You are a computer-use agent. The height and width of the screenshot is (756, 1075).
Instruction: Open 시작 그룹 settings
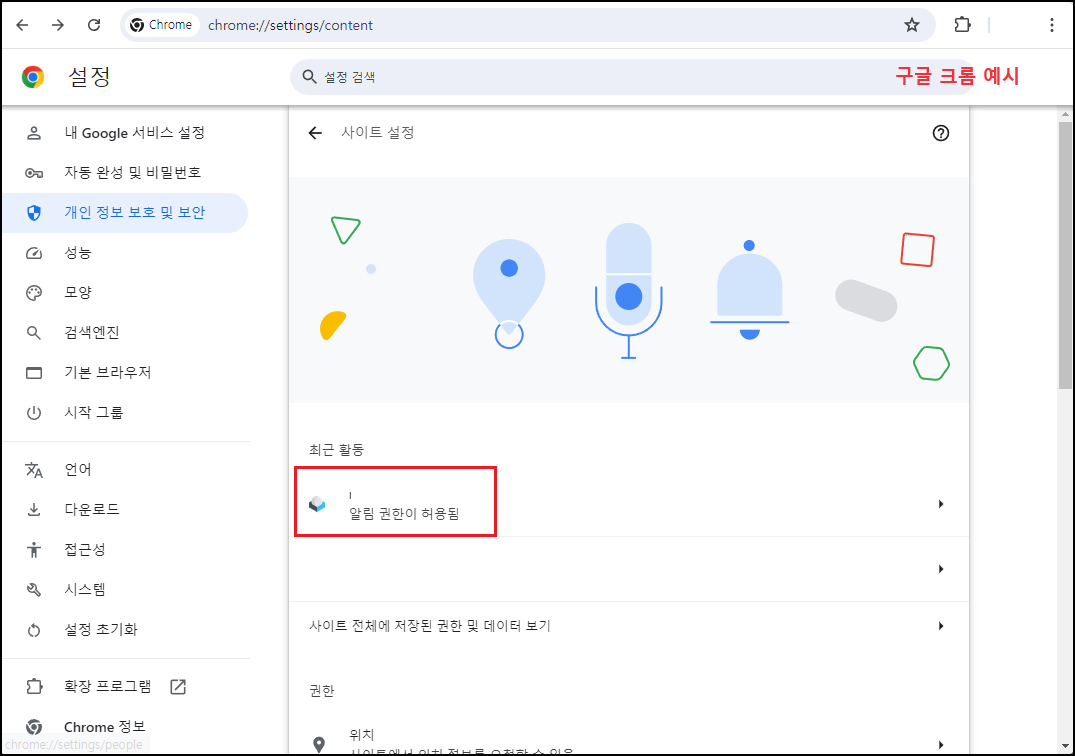125,413
